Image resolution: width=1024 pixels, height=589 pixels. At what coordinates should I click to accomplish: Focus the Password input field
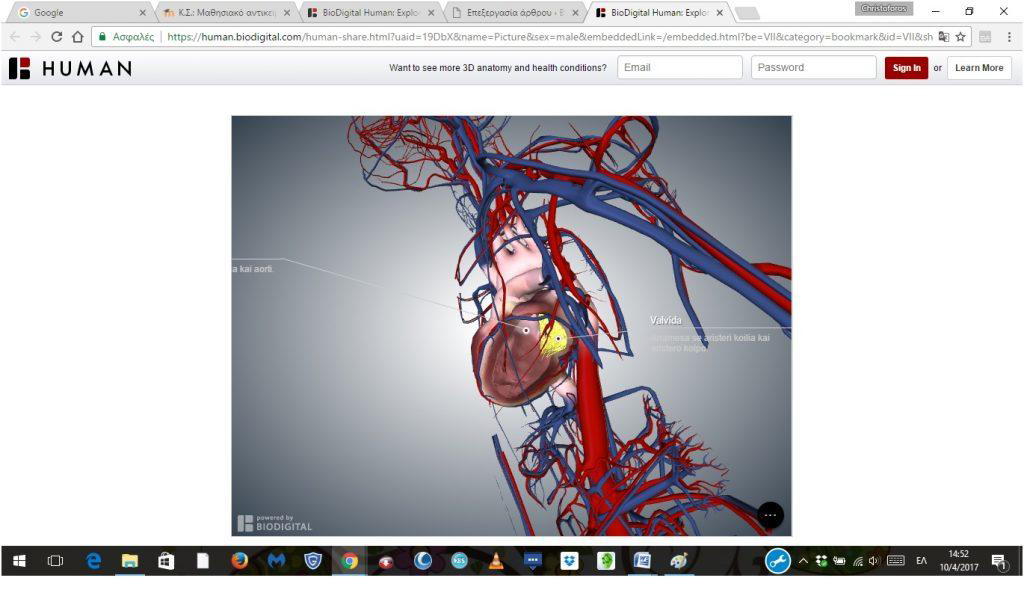pyautogui.click(x=813, y=68)
